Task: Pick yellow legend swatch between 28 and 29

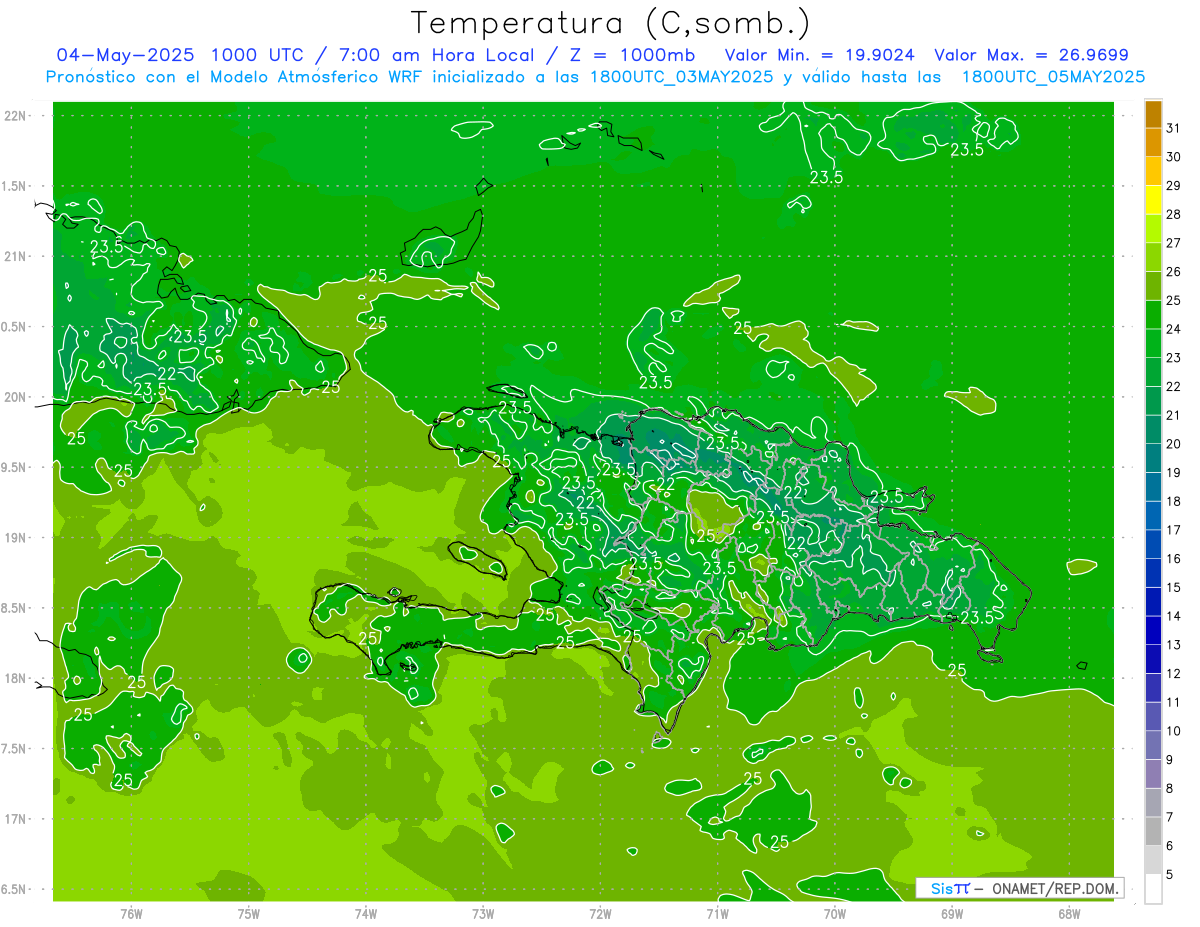Action: [x=1153, y=200]
